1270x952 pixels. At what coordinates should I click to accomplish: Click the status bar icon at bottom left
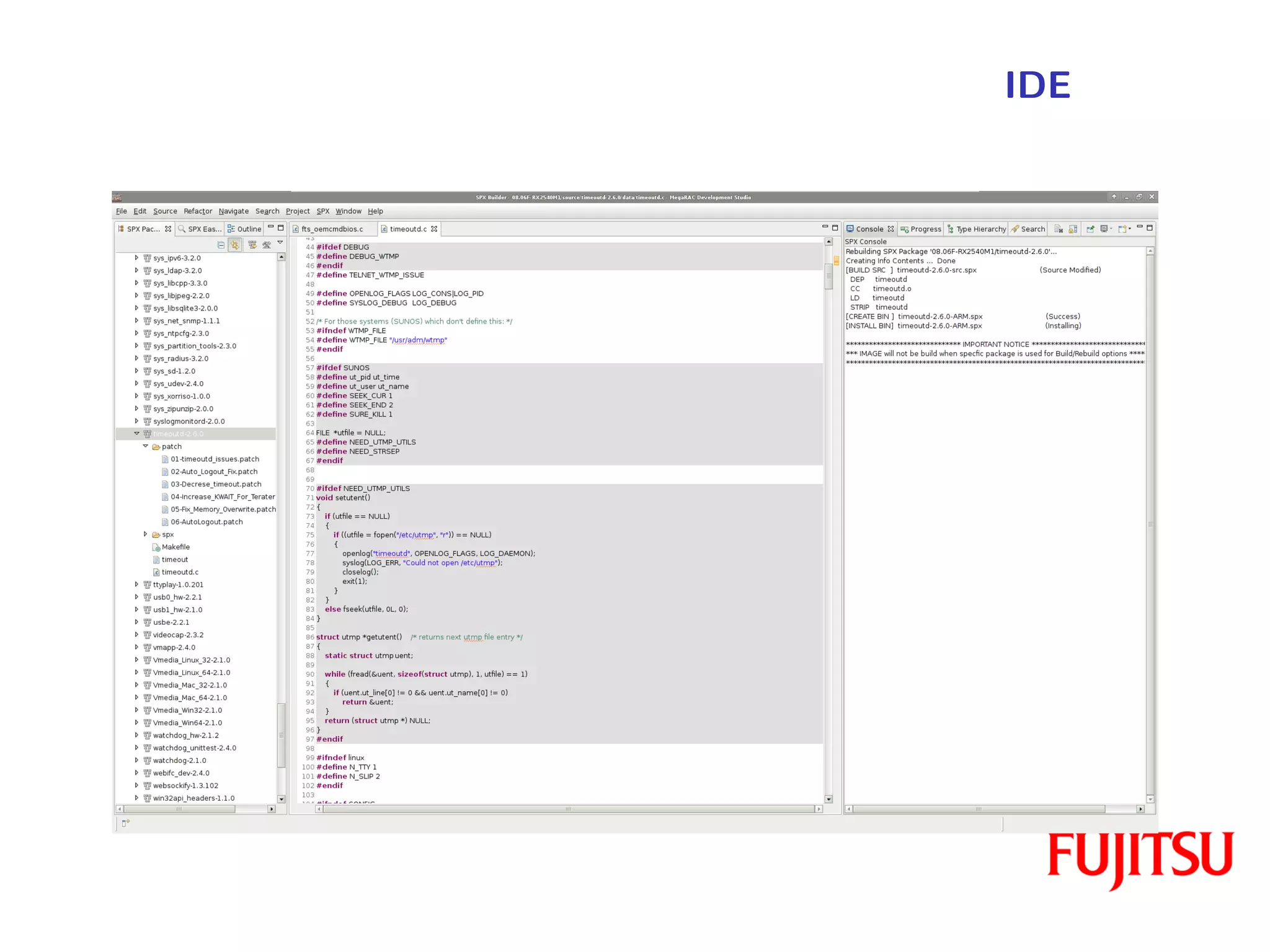(125, 823)
